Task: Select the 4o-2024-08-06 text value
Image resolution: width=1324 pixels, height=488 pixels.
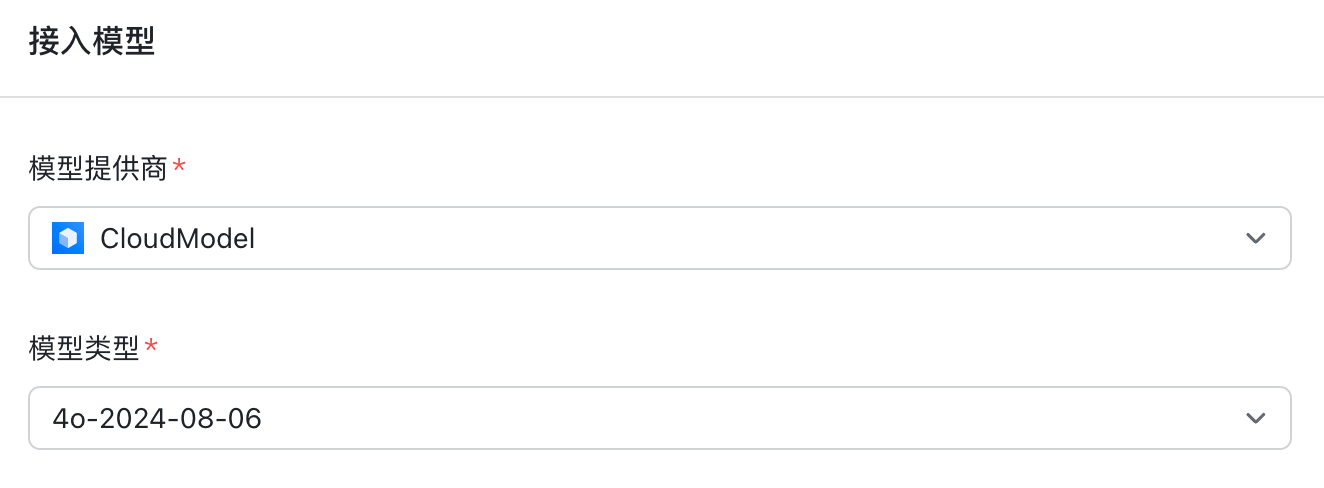Action: (x=157, y=419)
